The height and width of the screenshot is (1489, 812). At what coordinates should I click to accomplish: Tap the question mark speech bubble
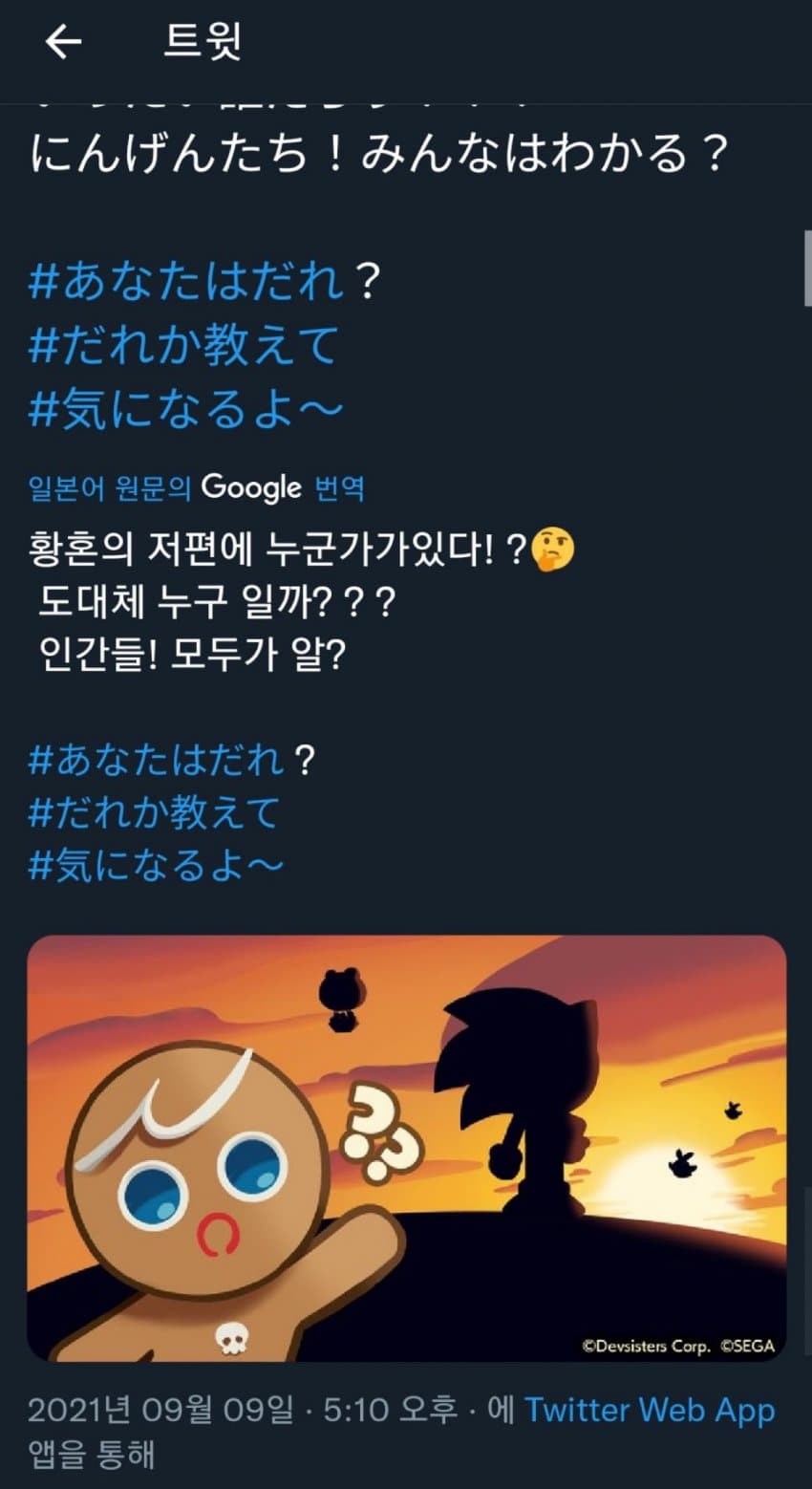click(x=382, y=1129)
